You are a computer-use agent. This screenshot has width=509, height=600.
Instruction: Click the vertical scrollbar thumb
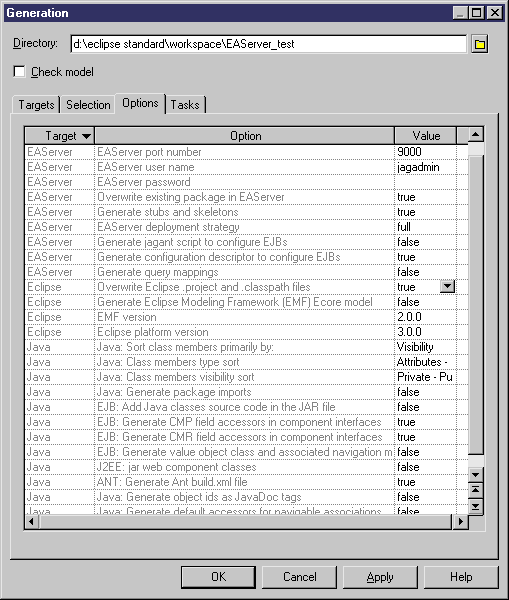tap(476, 305)
